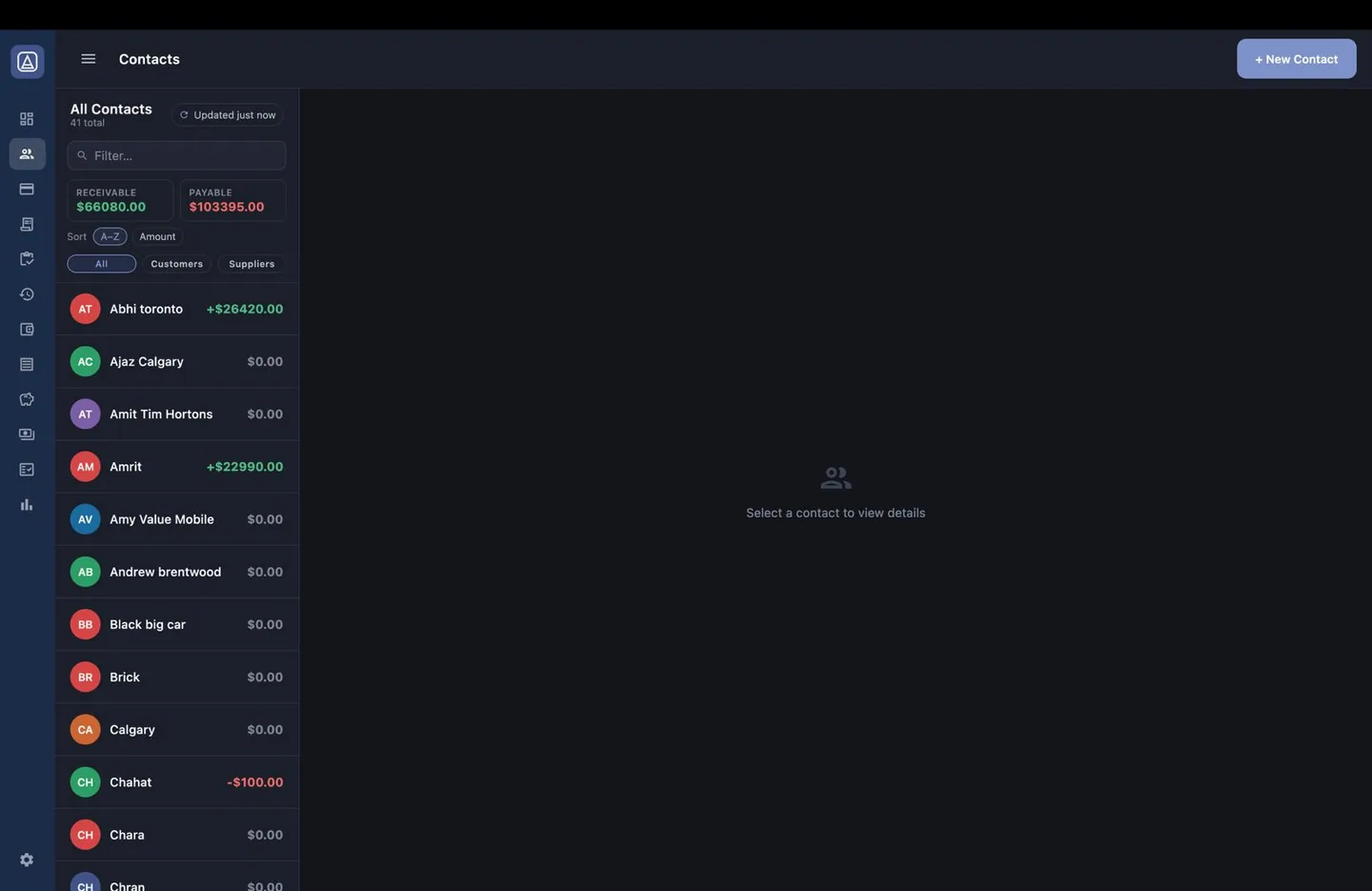
Task: Show All contacts filter tab
Action: pos(102,264)
